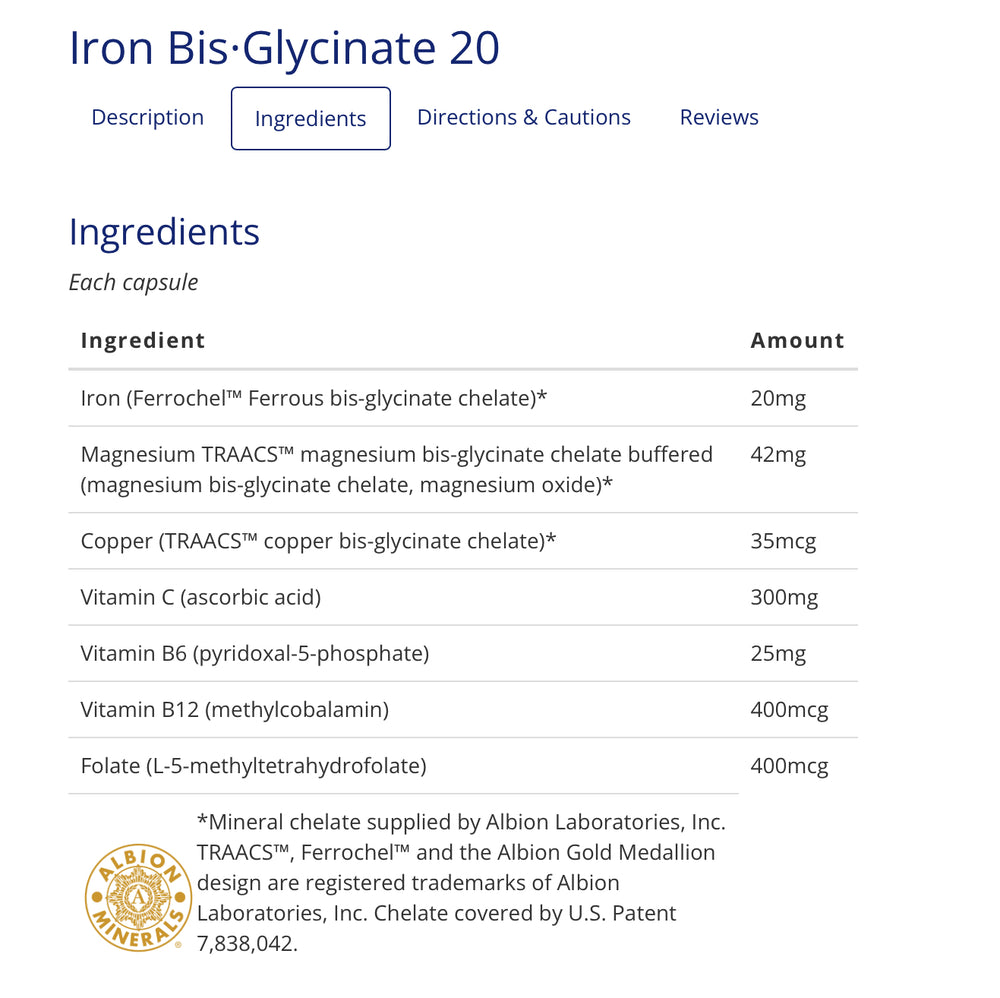The height and width of the screenshot is (998, 1000).
Task: Click the Each capsule label
Action: [133, 283]
